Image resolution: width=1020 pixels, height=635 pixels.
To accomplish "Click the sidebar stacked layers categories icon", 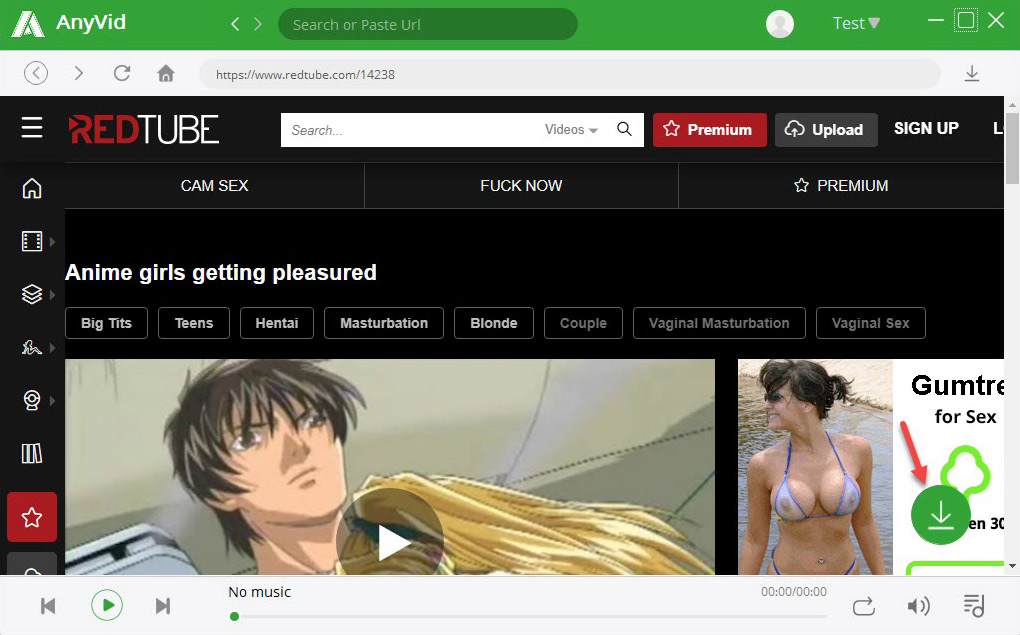I will click(32, 295).
